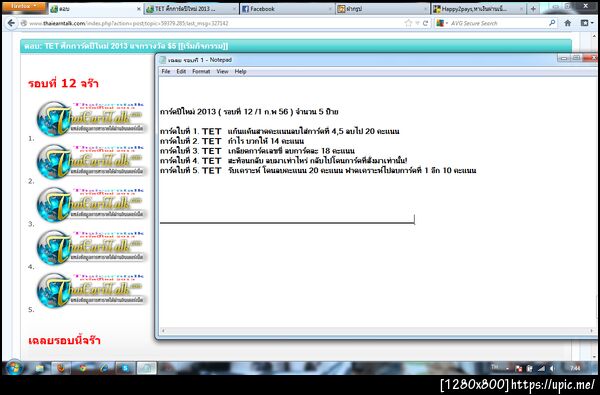Open the orange Firefox menu button
Screen dimensions: 600x395
(24, 7)
